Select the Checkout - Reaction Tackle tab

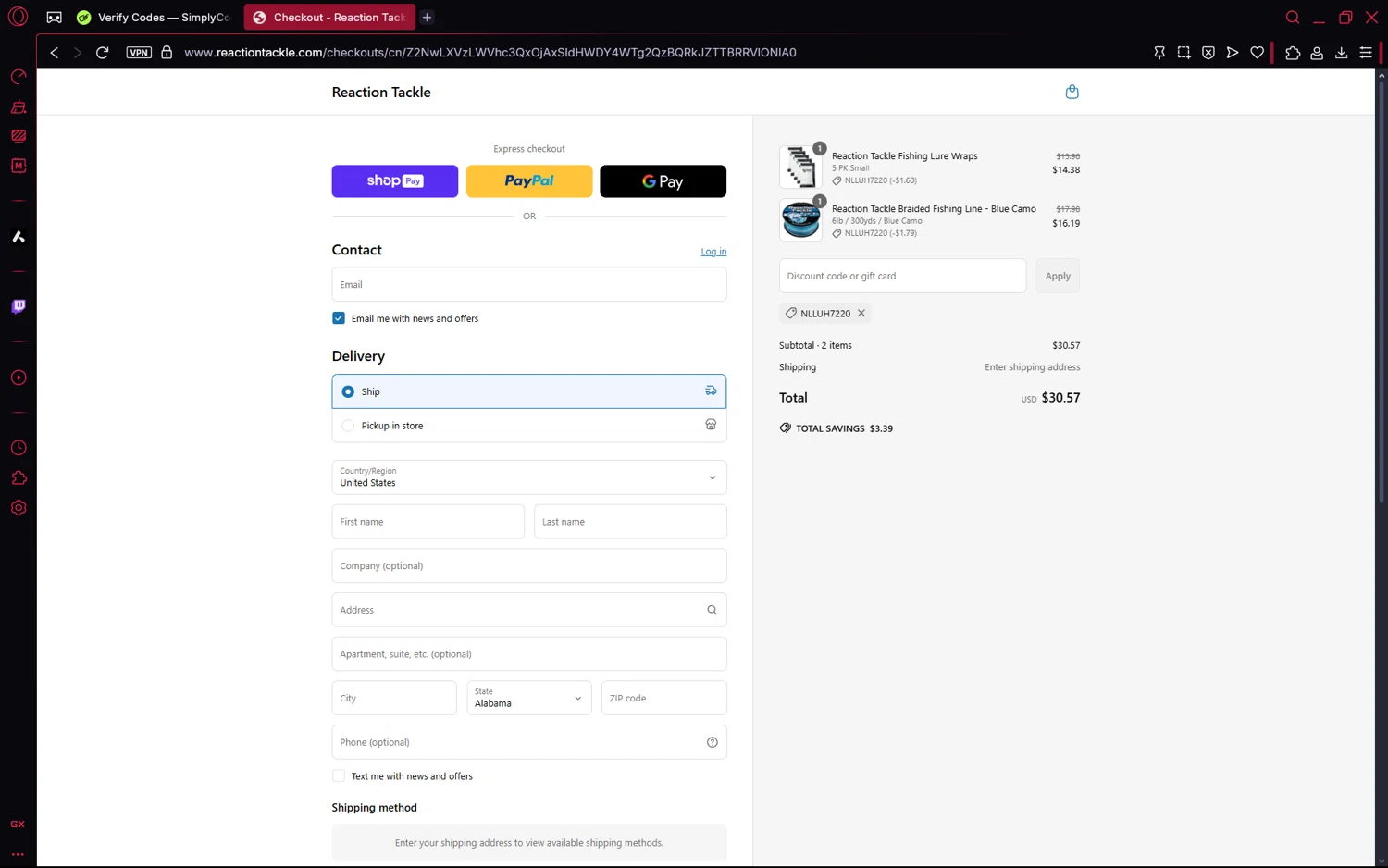point(329,18)
